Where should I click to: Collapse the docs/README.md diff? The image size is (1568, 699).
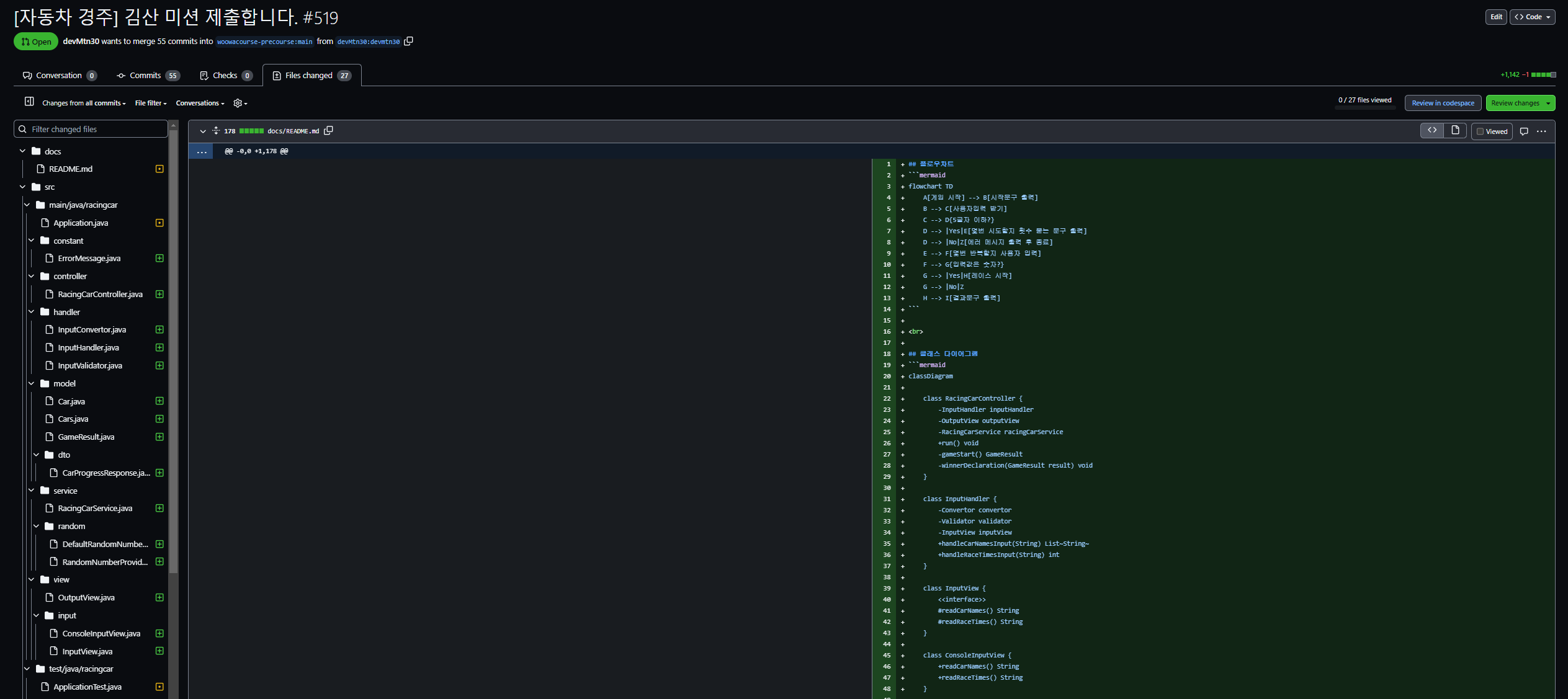point(203,131)
